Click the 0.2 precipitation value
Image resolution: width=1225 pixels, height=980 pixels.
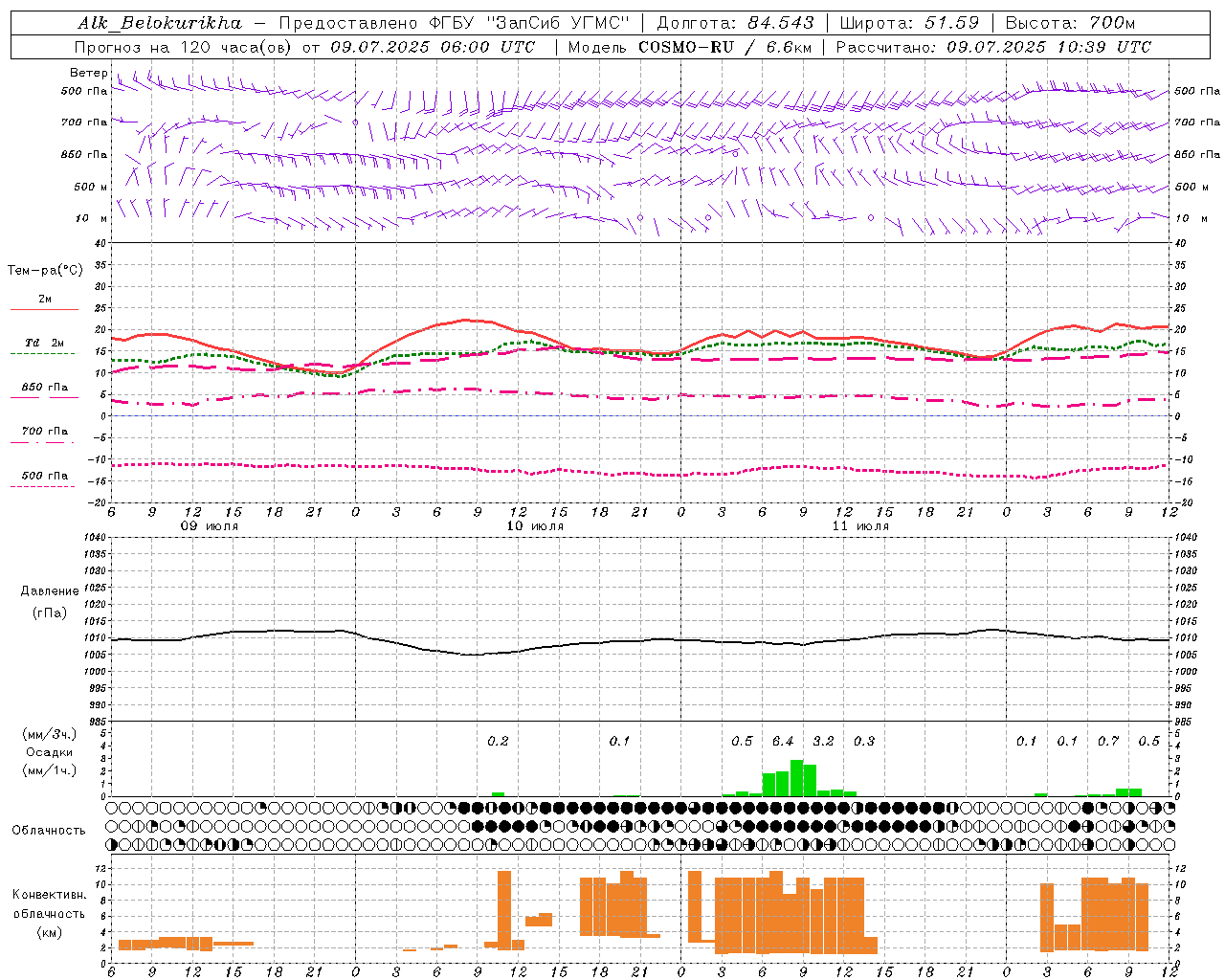(498, 742)
